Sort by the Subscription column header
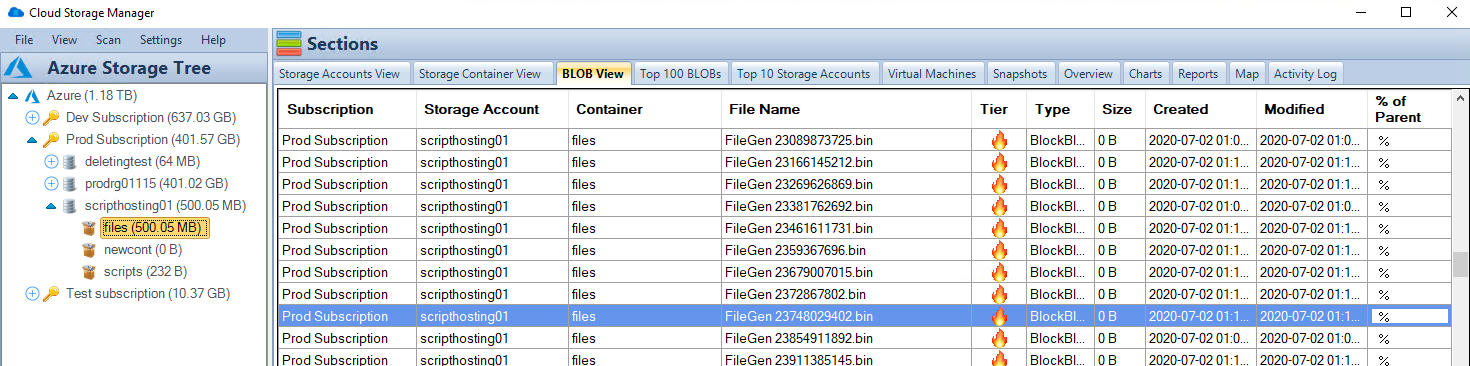Image resolution: width=1470 pixels, height=366 pixels. coord(347,109)
